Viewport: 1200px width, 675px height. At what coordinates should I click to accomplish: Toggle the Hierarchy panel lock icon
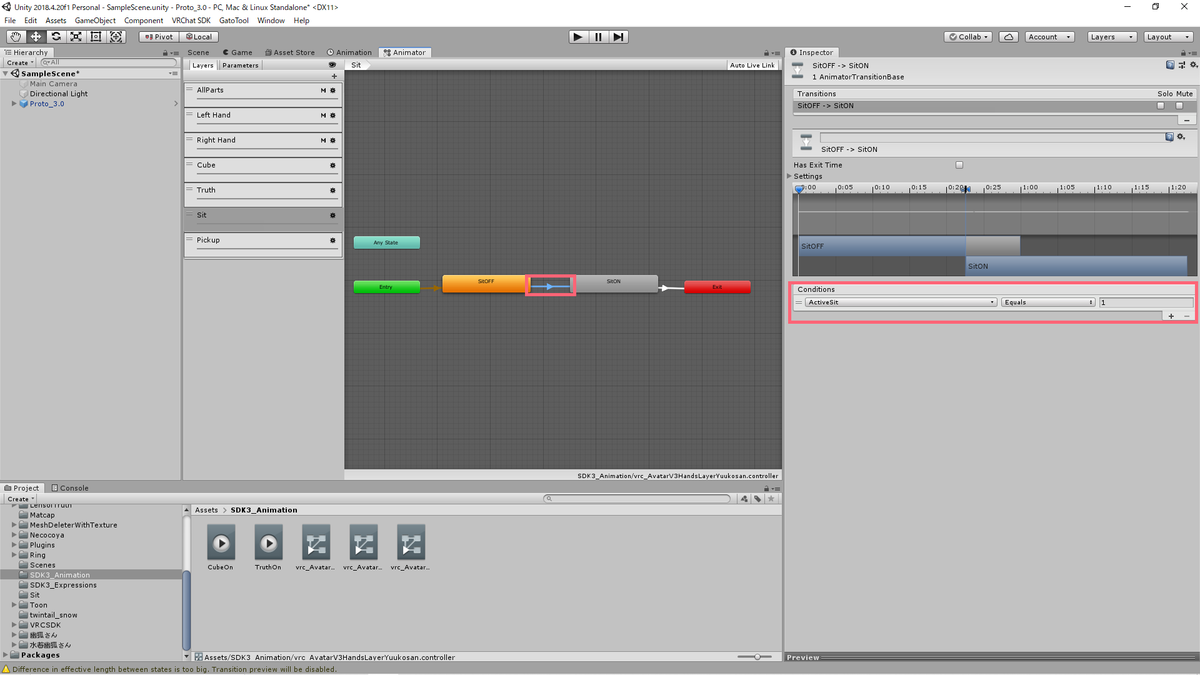[167, 52]
